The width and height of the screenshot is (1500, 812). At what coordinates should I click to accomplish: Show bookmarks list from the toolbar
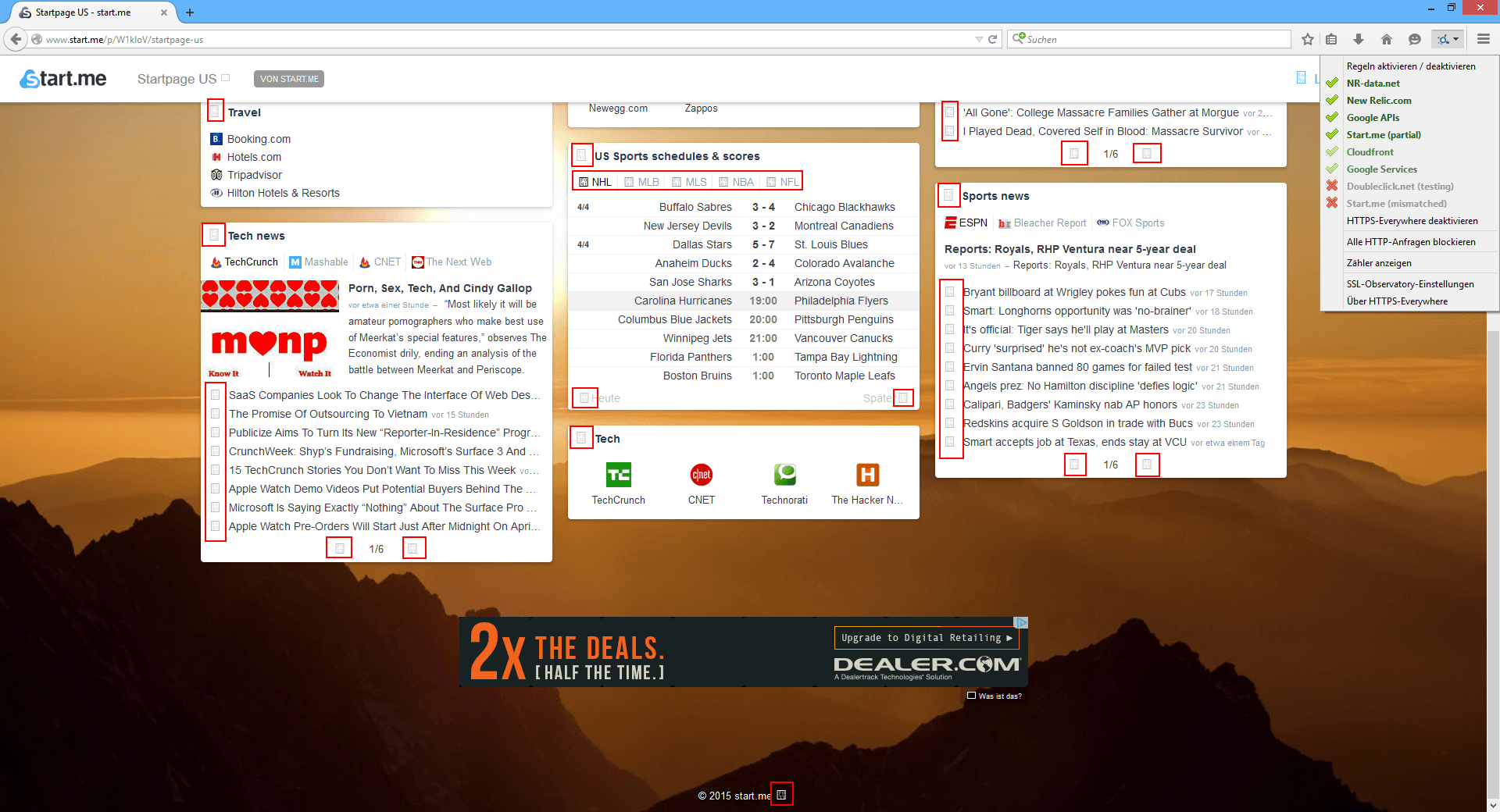tap(1332, 39)
